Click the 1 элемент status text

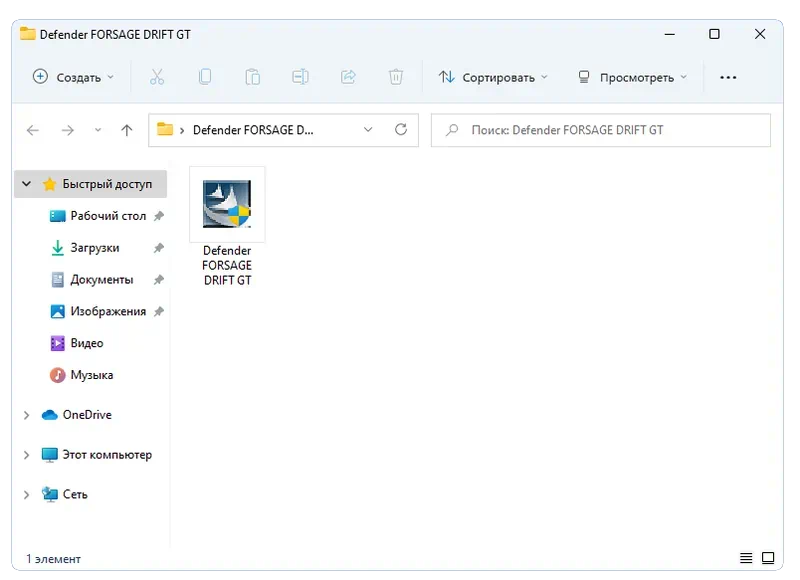(54, 559)
